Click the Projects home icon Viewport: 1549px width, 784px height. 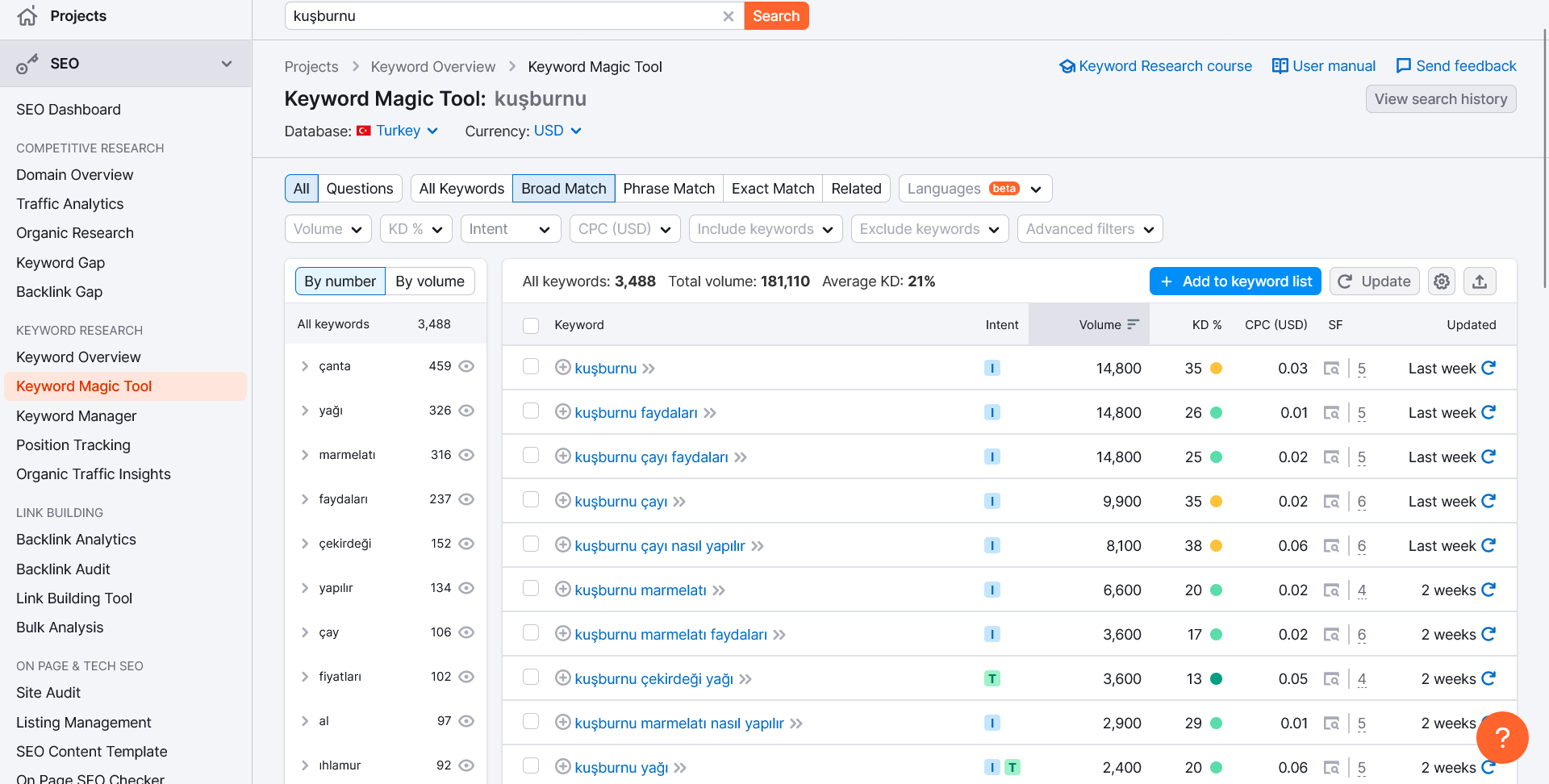click(x=27, y=16)
